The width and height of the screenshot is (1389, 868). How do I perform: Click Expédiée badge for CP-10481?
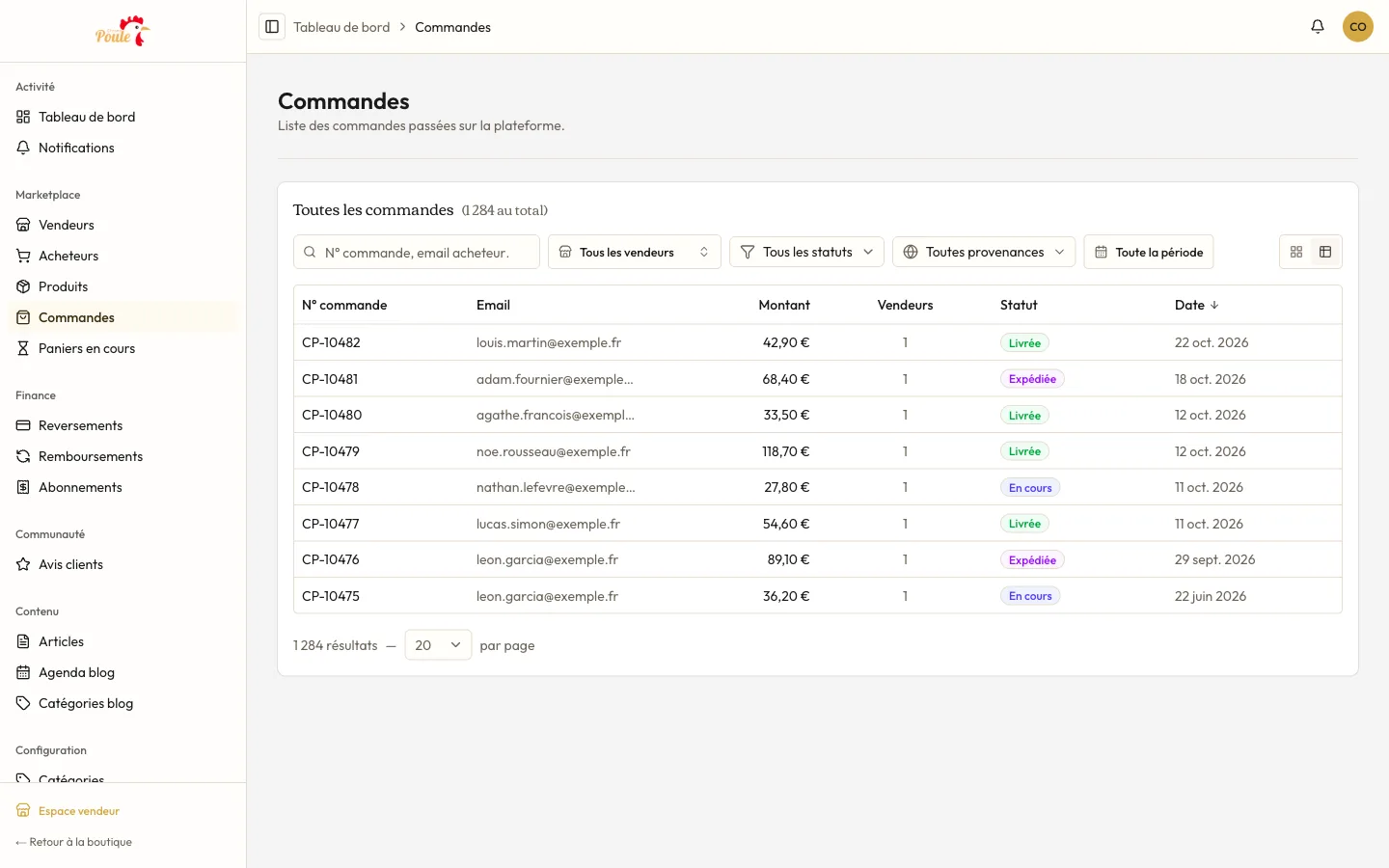pyautogui.click(x=1032, y=379)
